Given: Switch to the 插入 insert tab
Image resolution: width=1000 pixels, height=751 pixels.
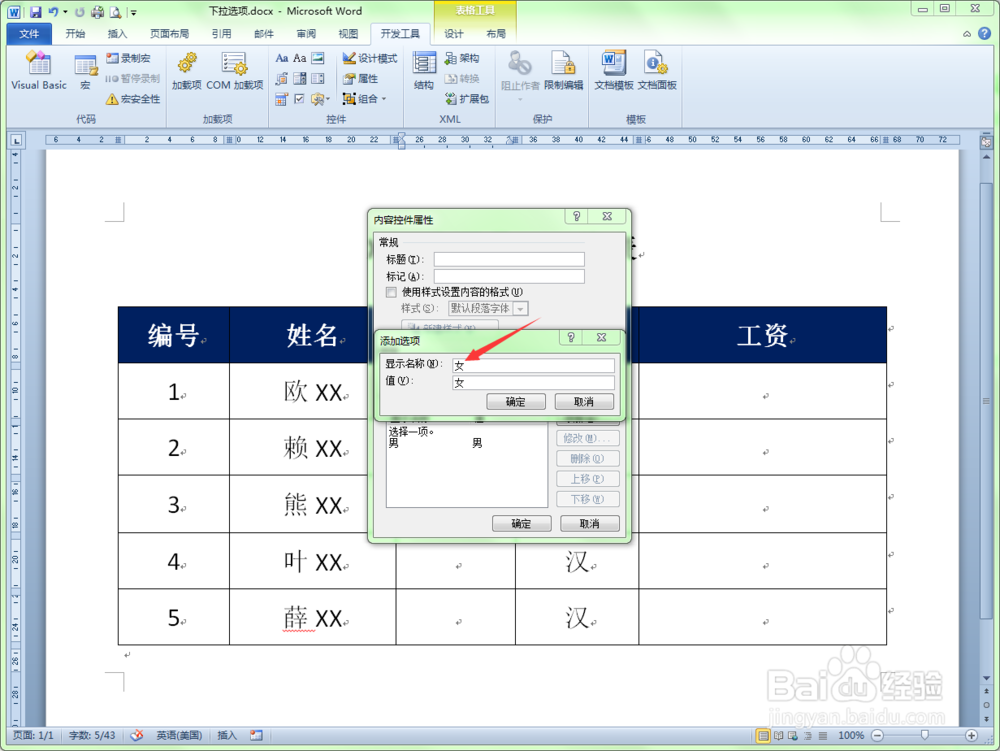Looking at the screenshot, I should click(117, 34).
